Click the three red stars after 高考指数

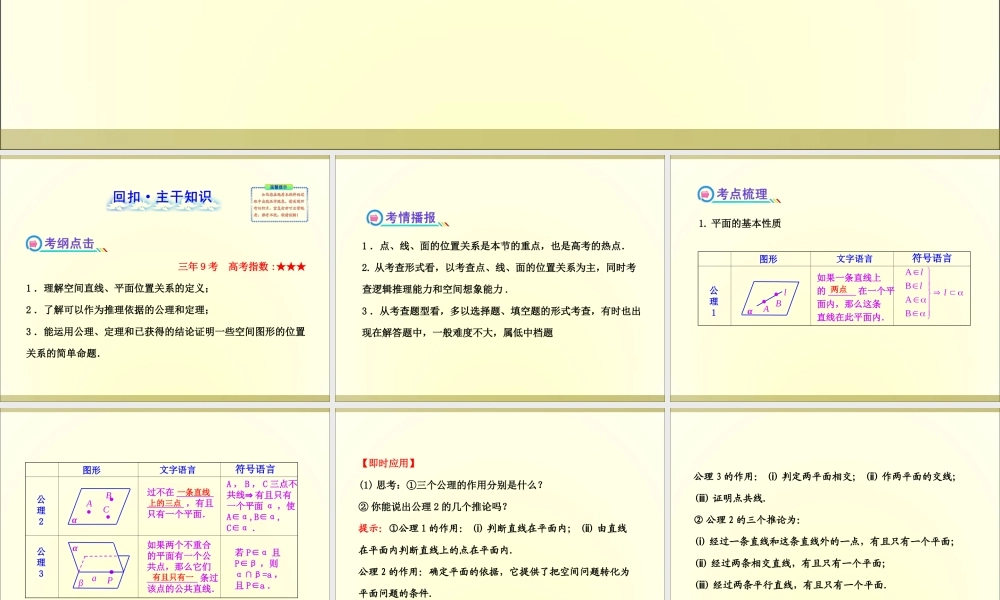291,267
